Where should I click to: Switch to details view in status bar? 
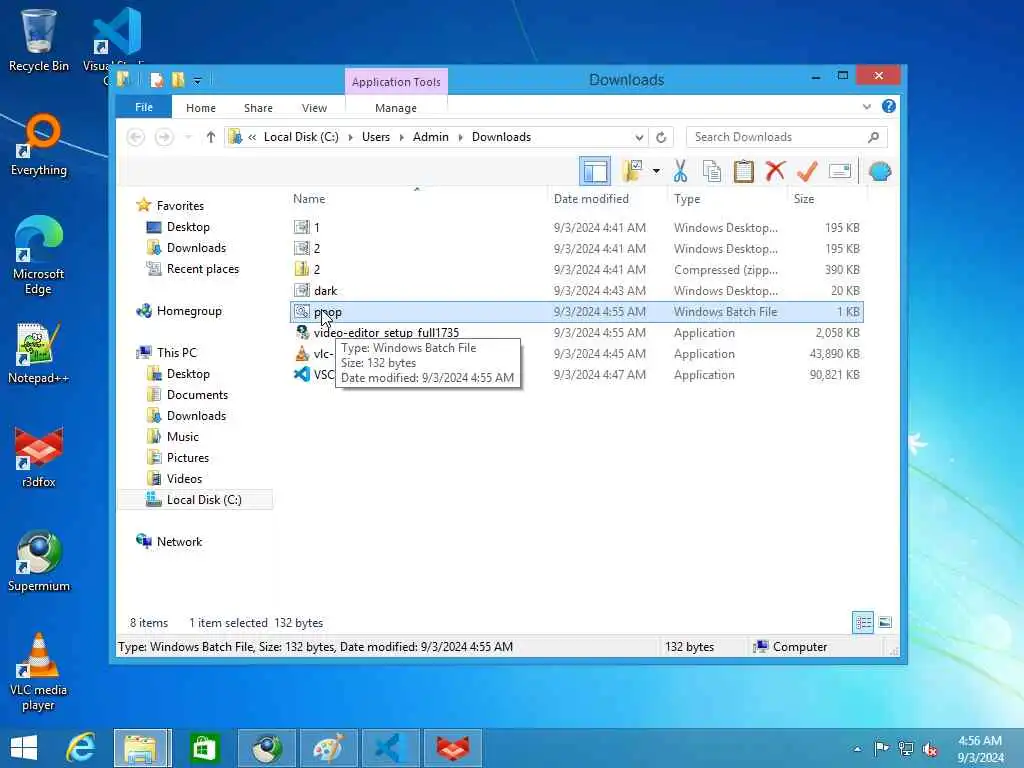[x=863, y=622]
